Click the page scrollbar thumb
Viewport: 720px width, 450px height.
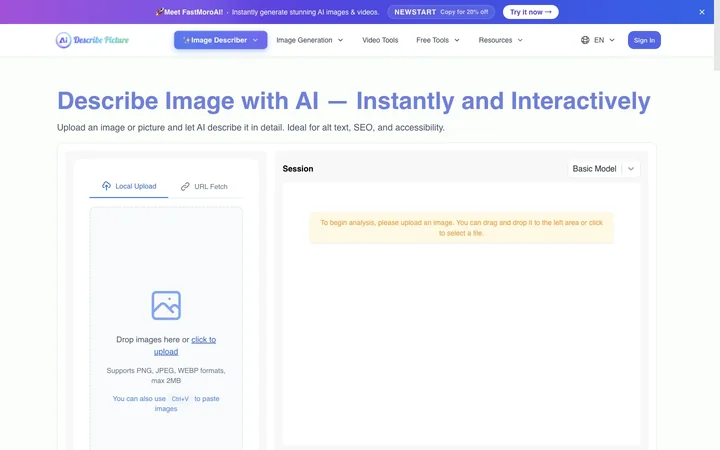(x=717, y=35)
